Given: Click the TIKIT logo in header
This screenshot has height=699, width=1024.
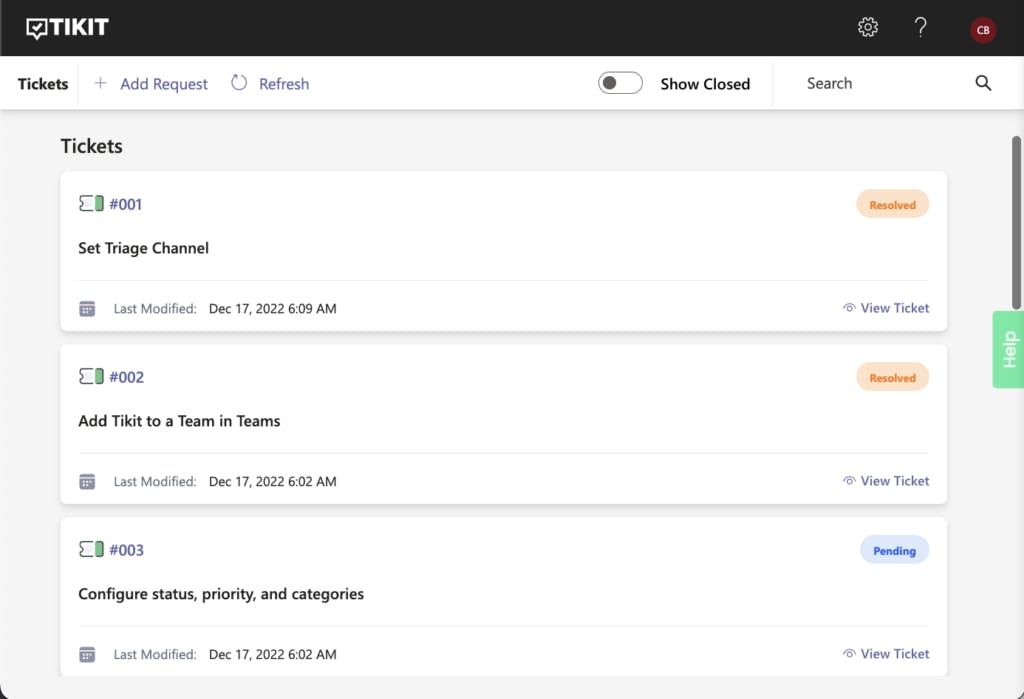Looking at the screenshot, I should tap(68, 28).
